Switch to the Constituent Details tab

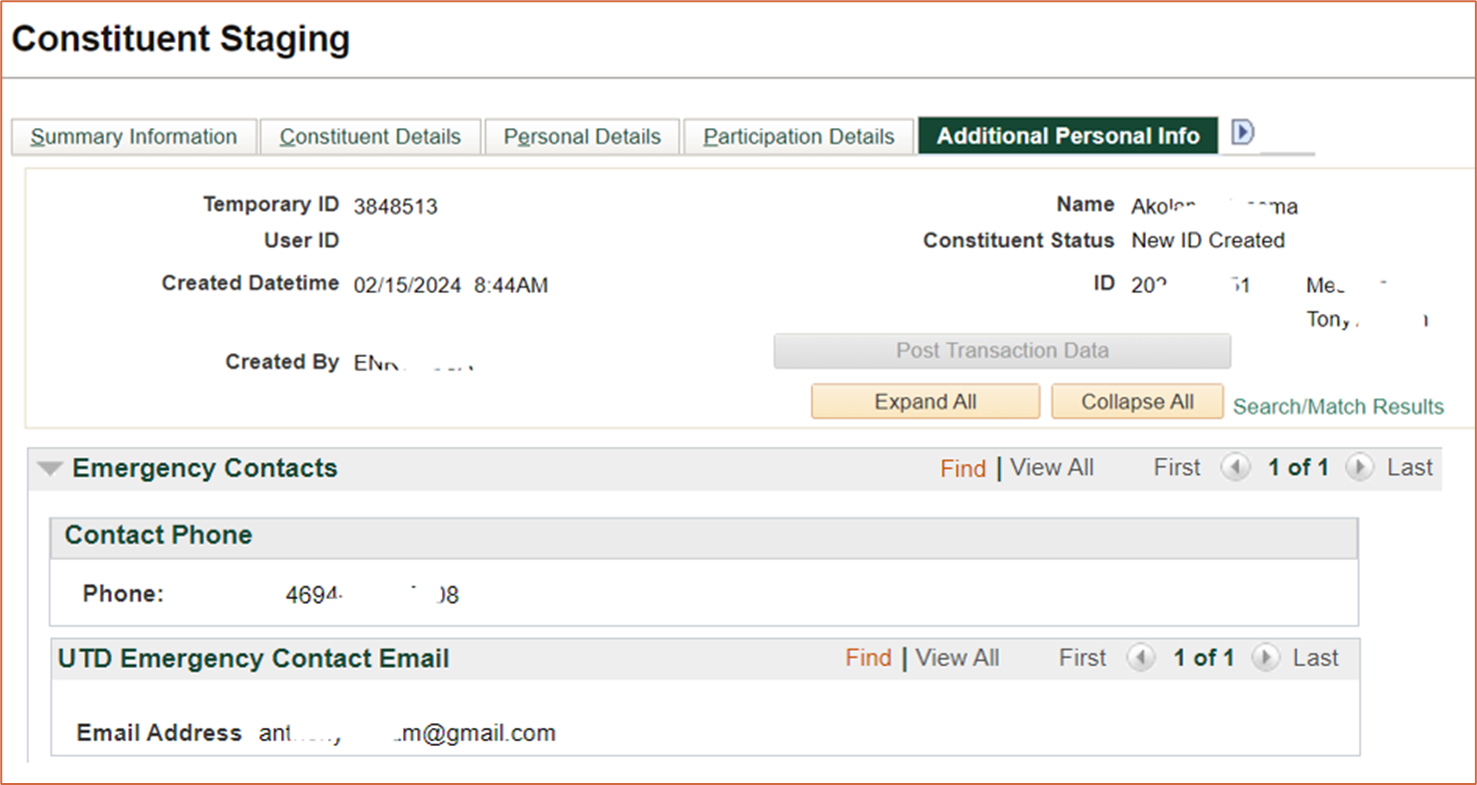pyautogui.click(x=370, y=137)
